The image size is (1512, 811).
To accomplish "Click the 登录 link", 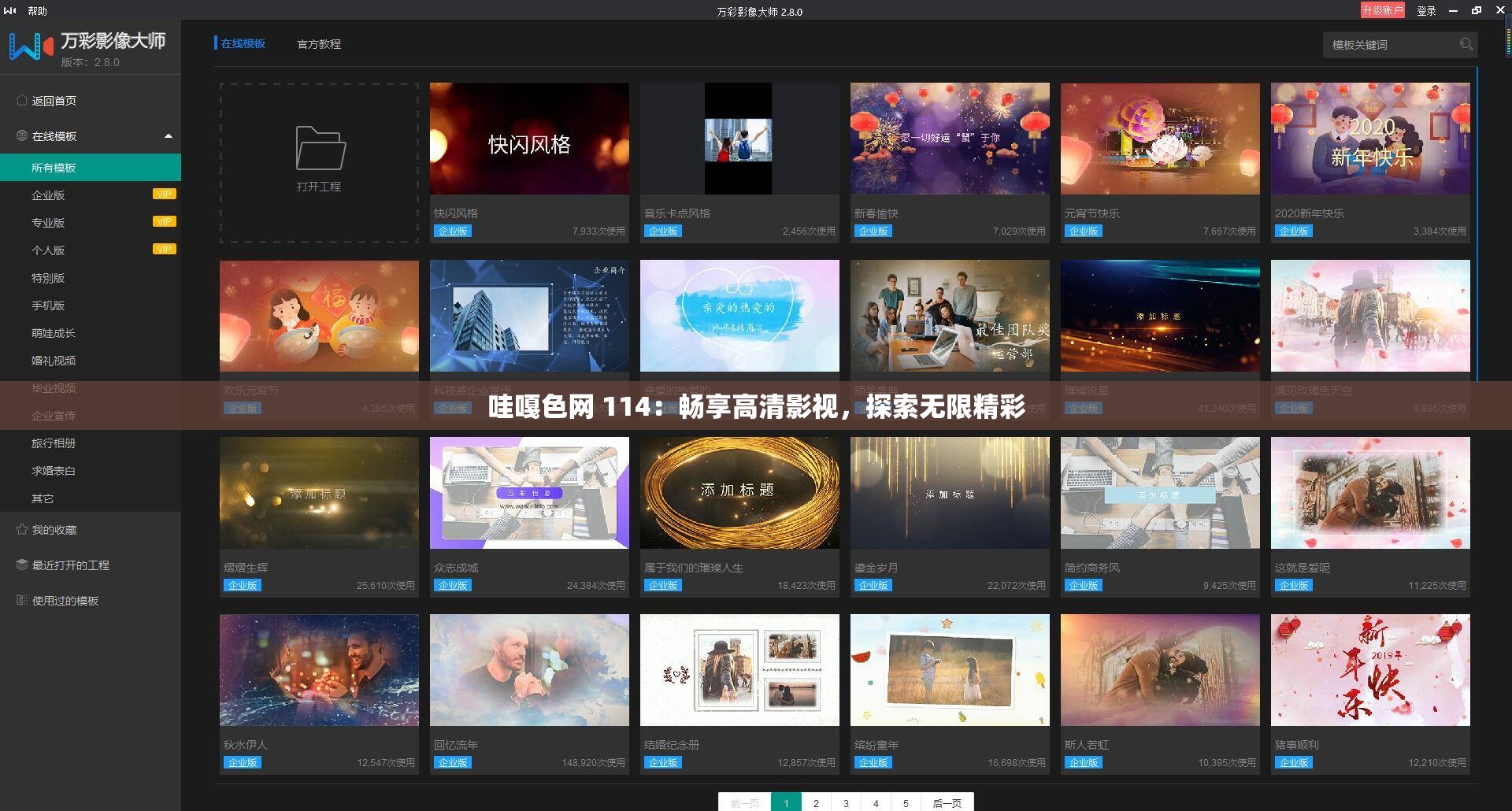I will pos(1426,11).
